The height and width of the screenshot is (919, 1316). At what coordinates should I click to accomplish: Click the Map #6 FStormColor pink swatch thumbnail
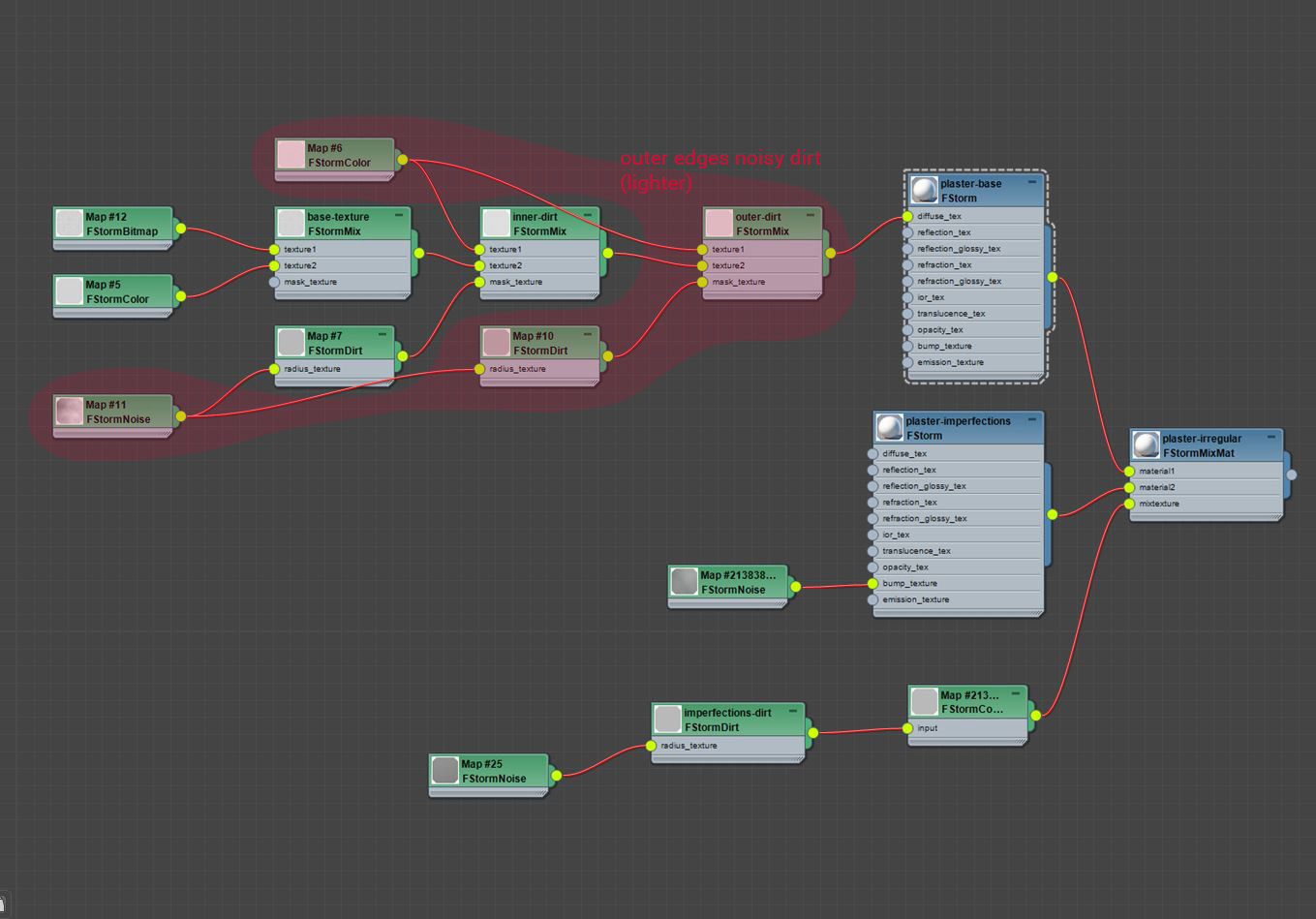click(x=291, y=155)
